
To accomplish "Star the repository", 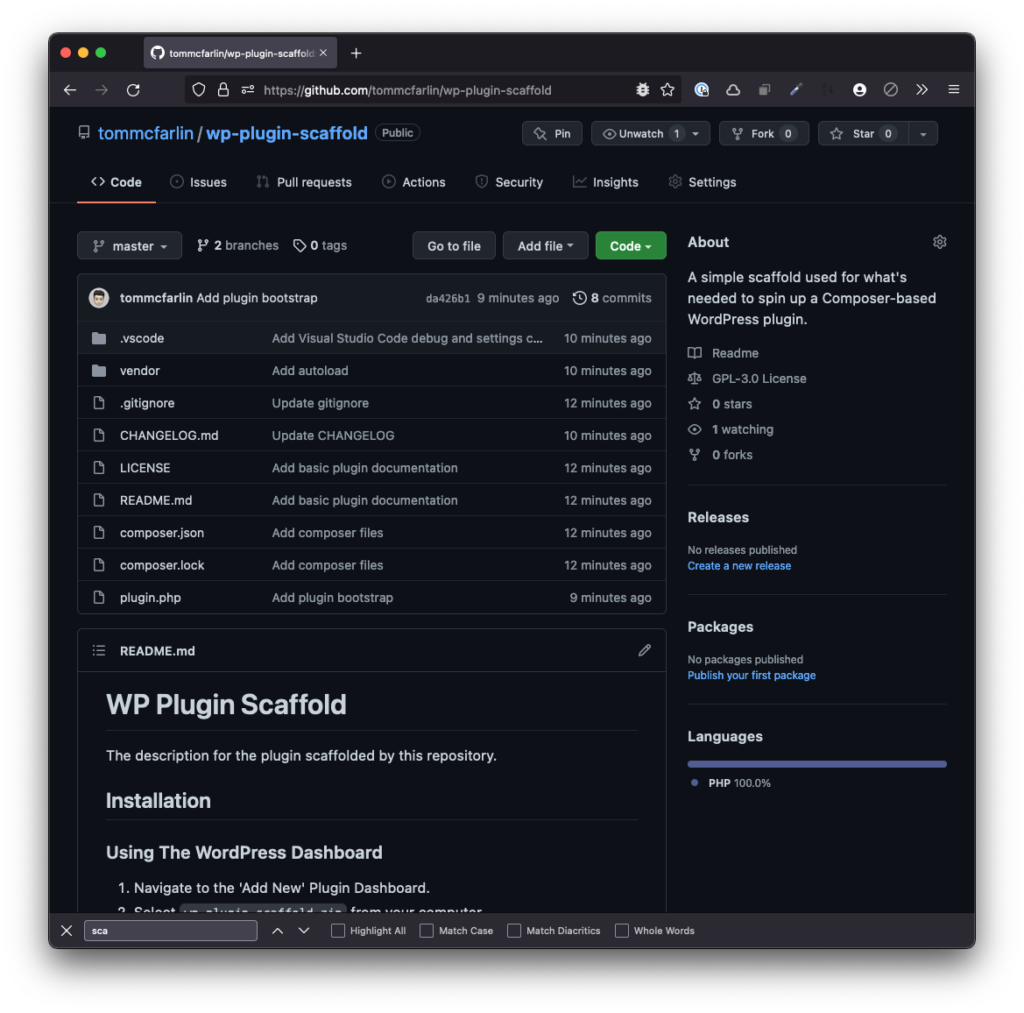I will point(863,134).
